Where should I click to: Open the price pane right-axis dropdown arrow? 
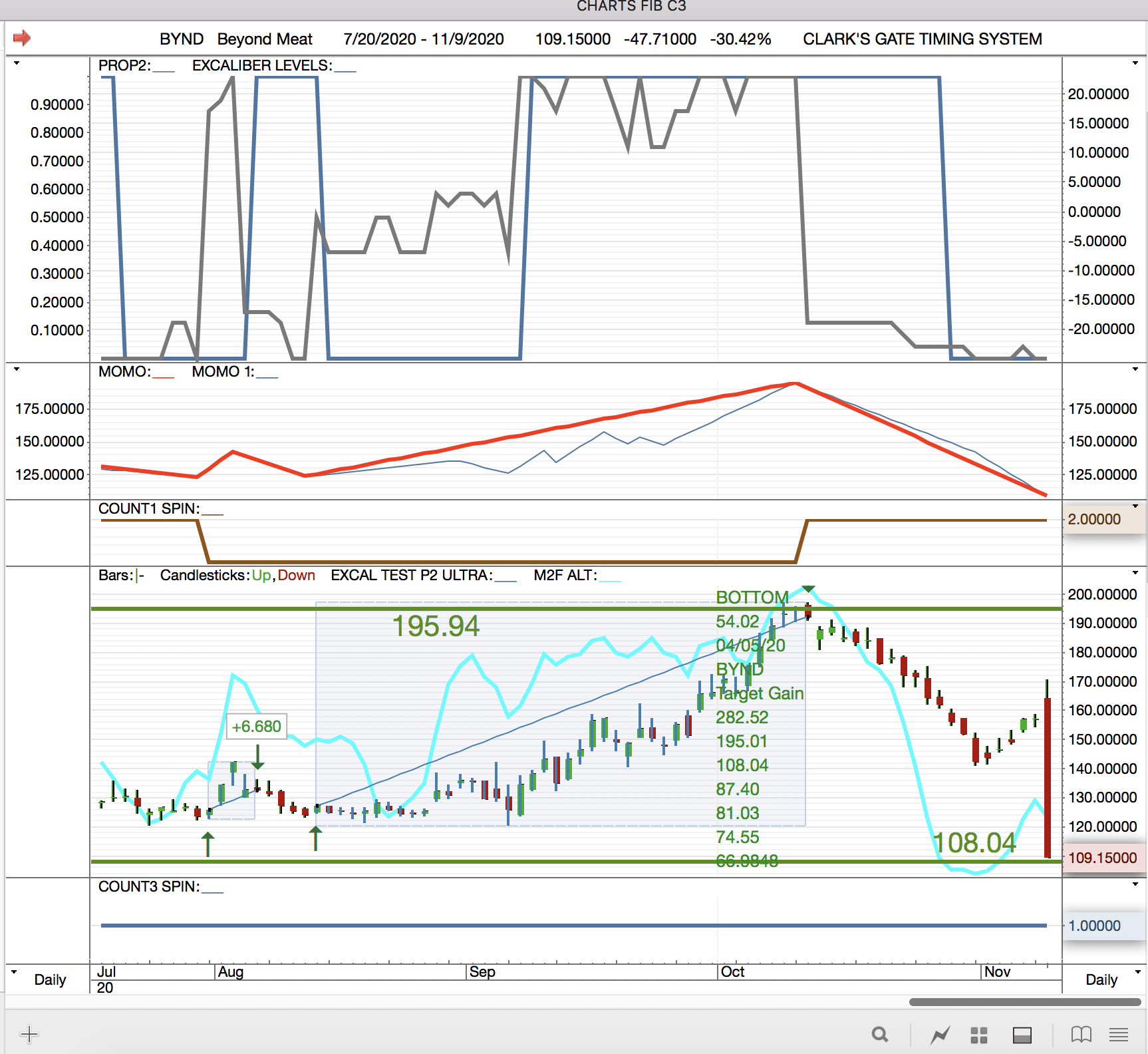click(1135, 573)
